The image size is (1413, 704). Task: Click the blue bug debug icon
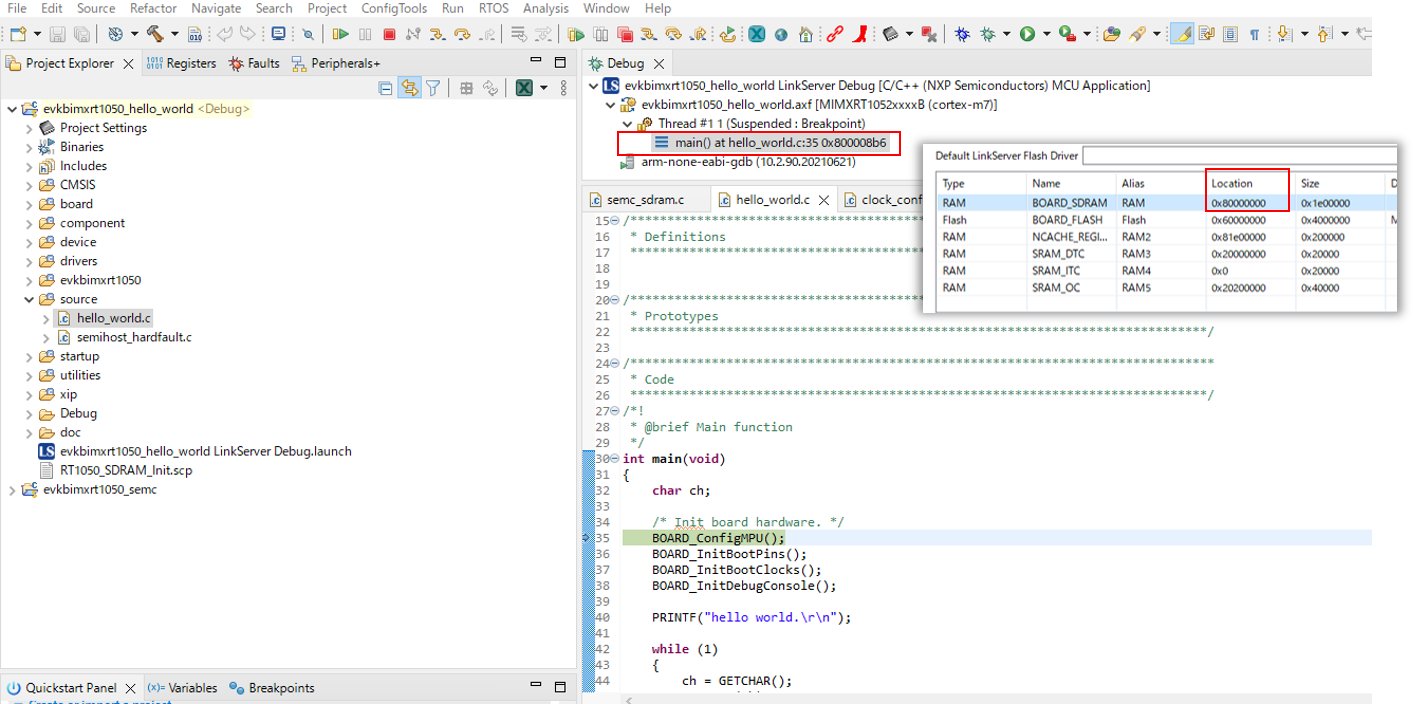click(962, 34)
